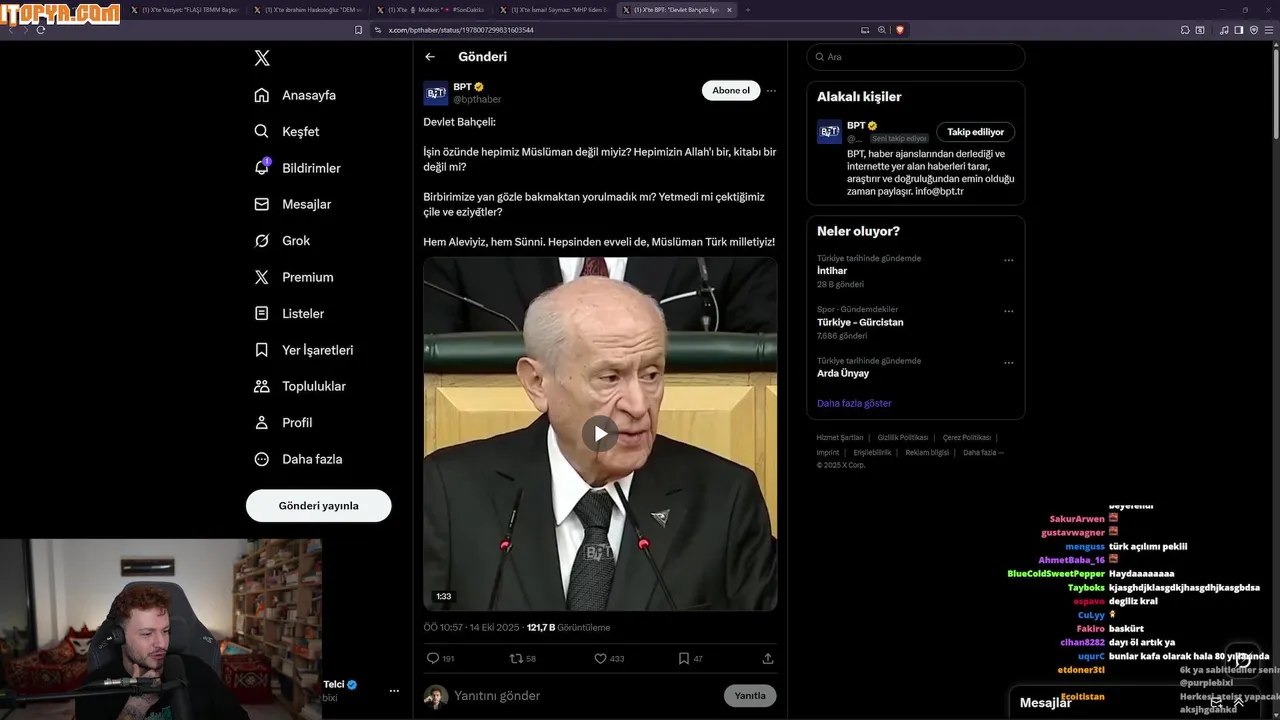Viewport: 1280px width, 720px height.
Task: Open Keşfet search icon in sidebar
Action: (x=262, y=131)
